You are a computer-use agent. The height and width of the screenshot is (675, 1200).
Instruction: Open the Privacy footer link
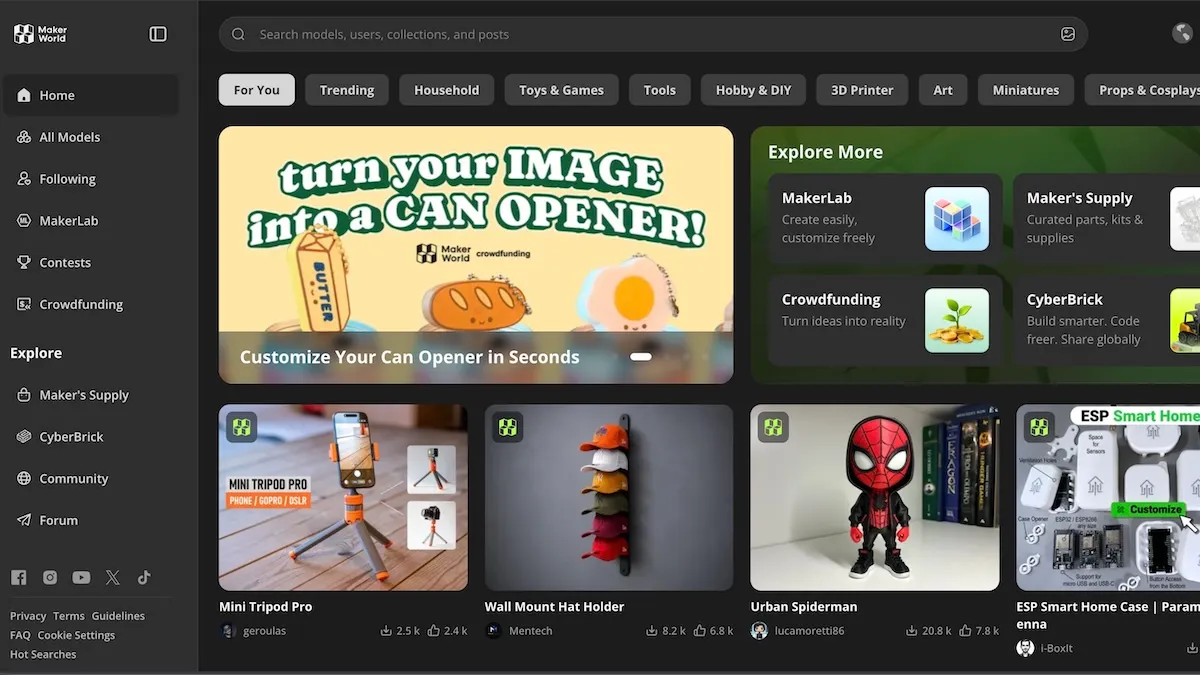pos(28,616)
